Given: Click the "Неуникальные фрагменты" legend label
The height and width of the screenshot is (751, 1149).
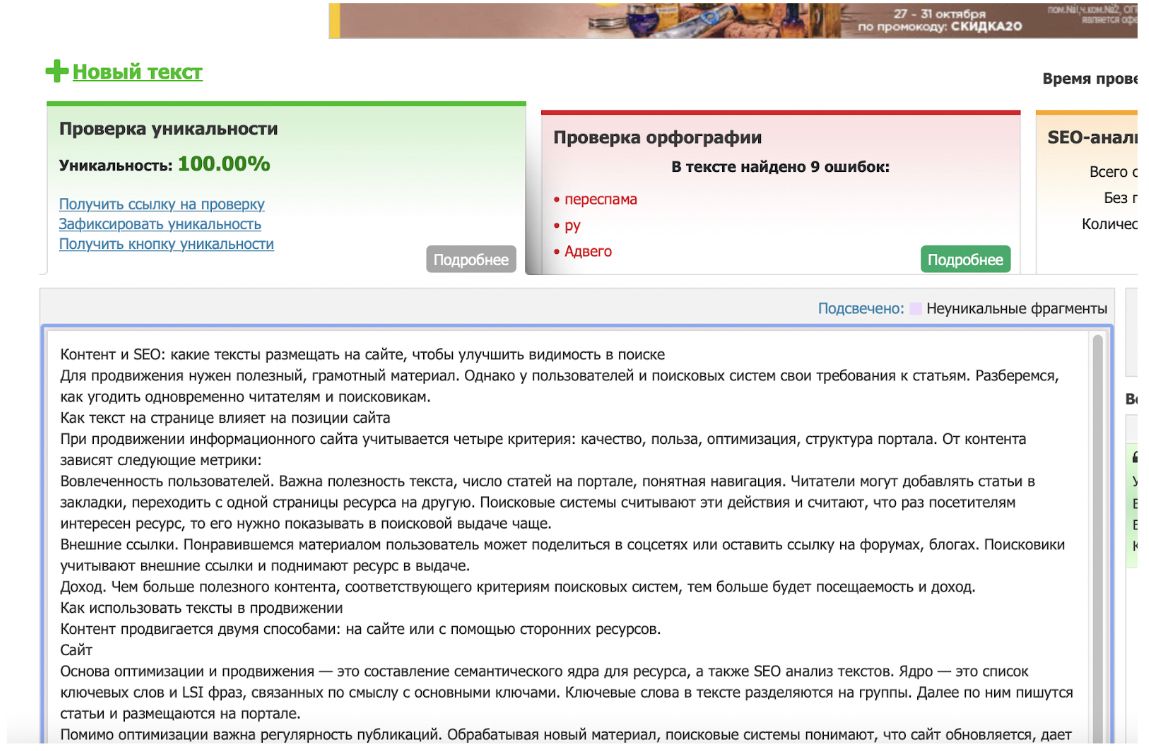Looking at the screenshot, I should (x=1019, y=309).
